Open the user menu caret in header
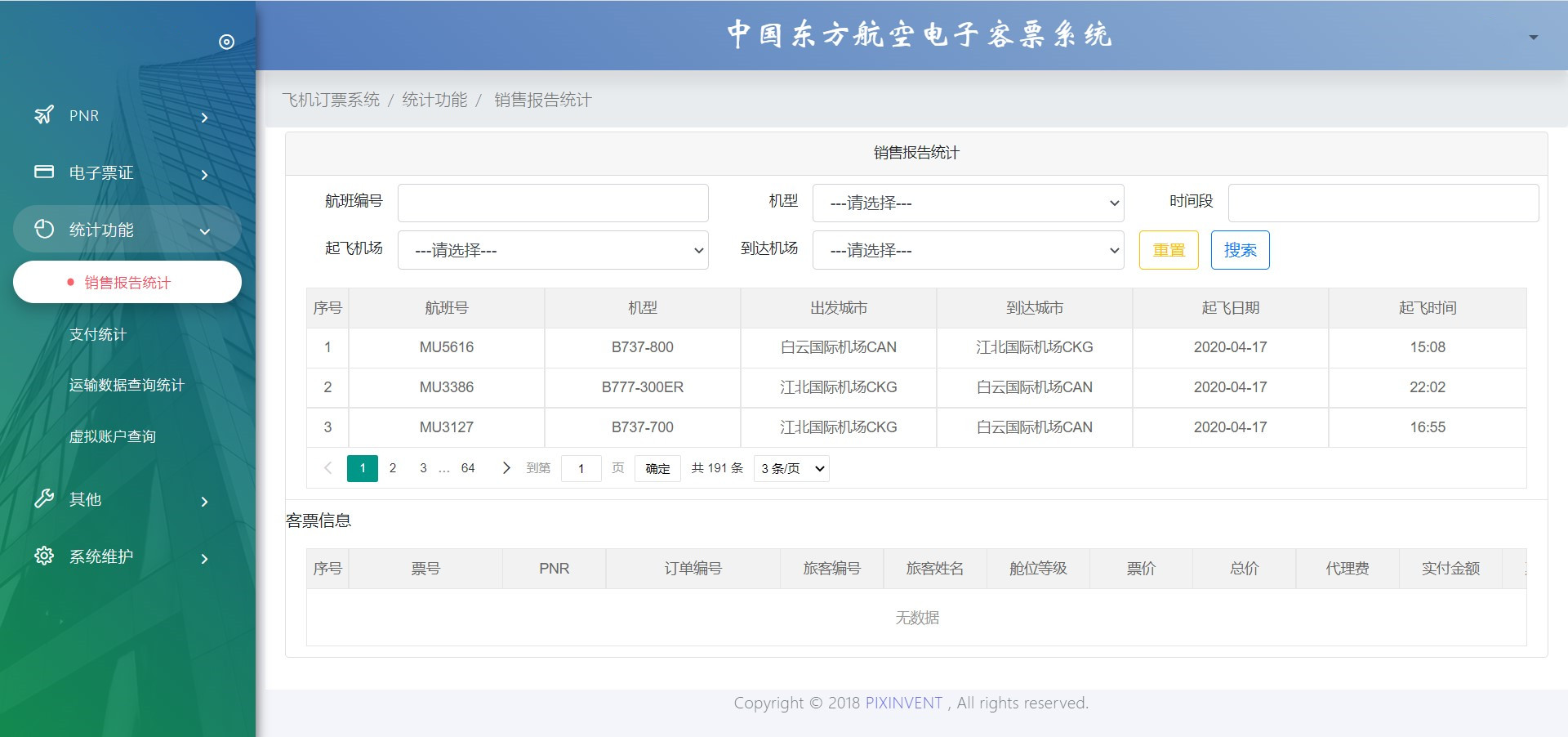The image size is (1568, 737). click(x=1533, y=38)
